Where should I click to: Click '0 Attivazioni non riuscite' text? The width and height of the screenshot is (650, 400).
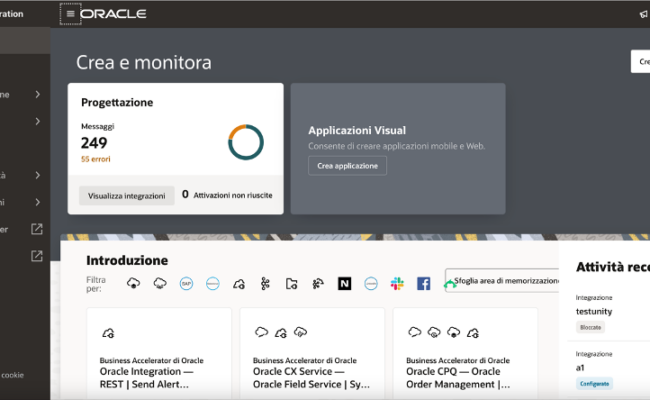[x=227, y=195]
